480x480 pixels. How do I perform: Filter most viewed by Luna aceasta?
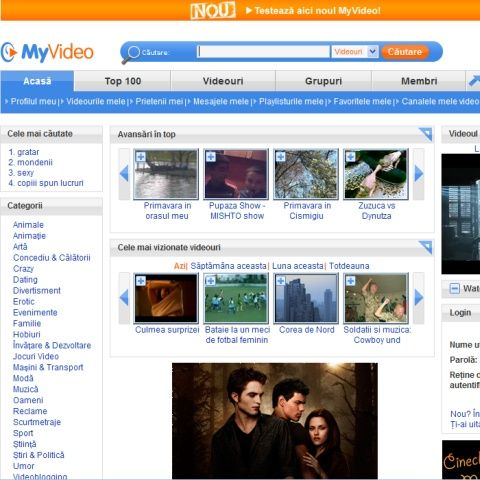coord(298,266)
